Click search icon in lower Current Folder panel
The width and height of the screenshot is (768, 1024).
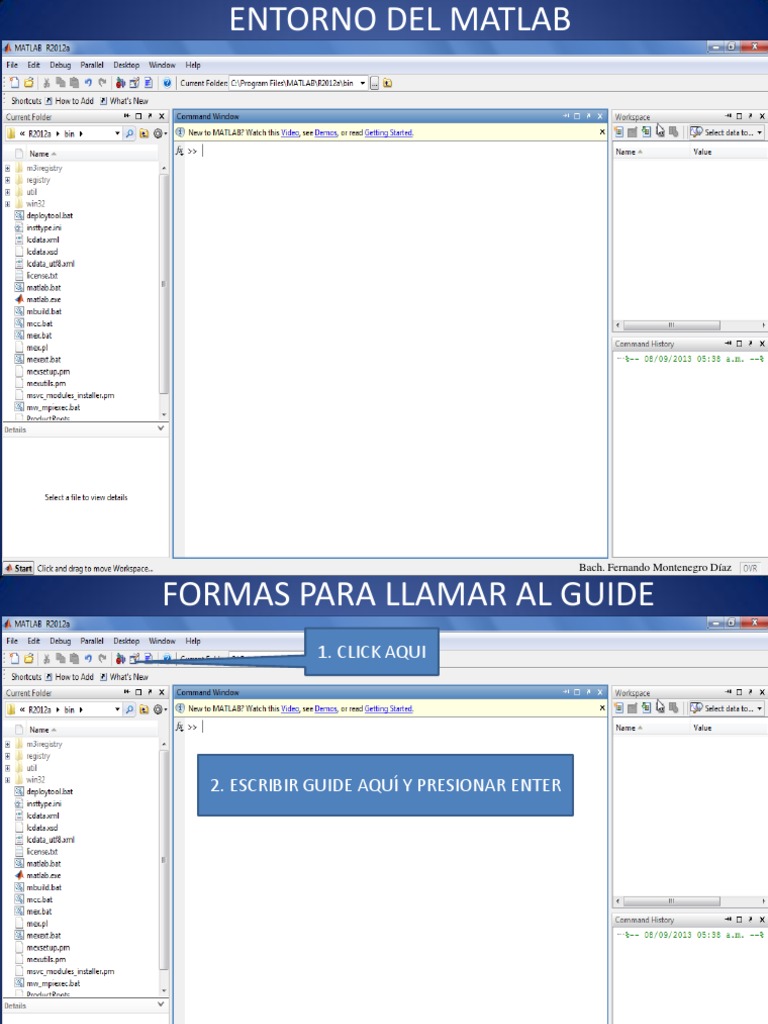pyautogui.click(x=129, y=709)
